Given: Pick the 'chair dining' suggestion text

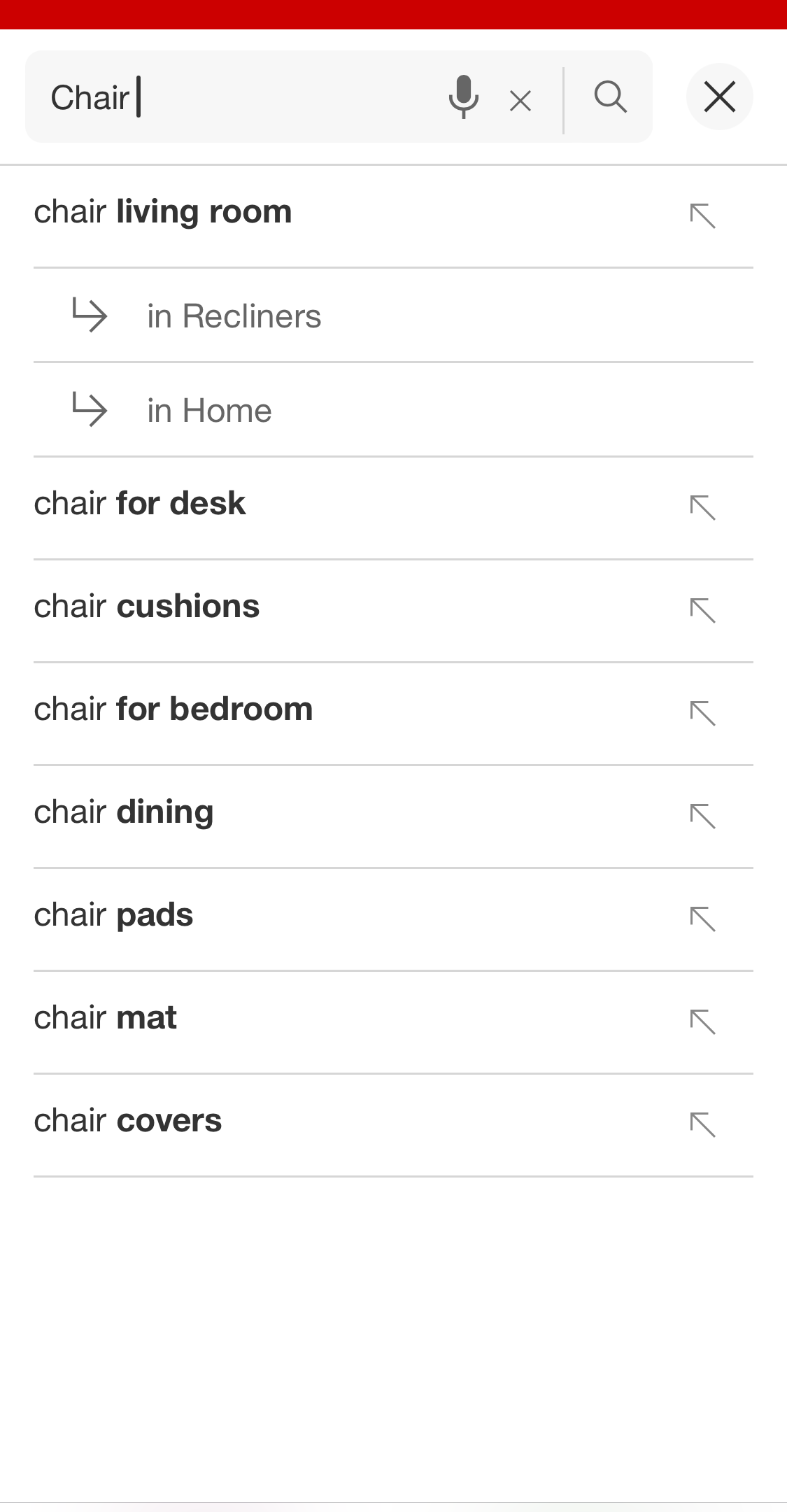Looking at the screenshot, I should tap(124, 812).
